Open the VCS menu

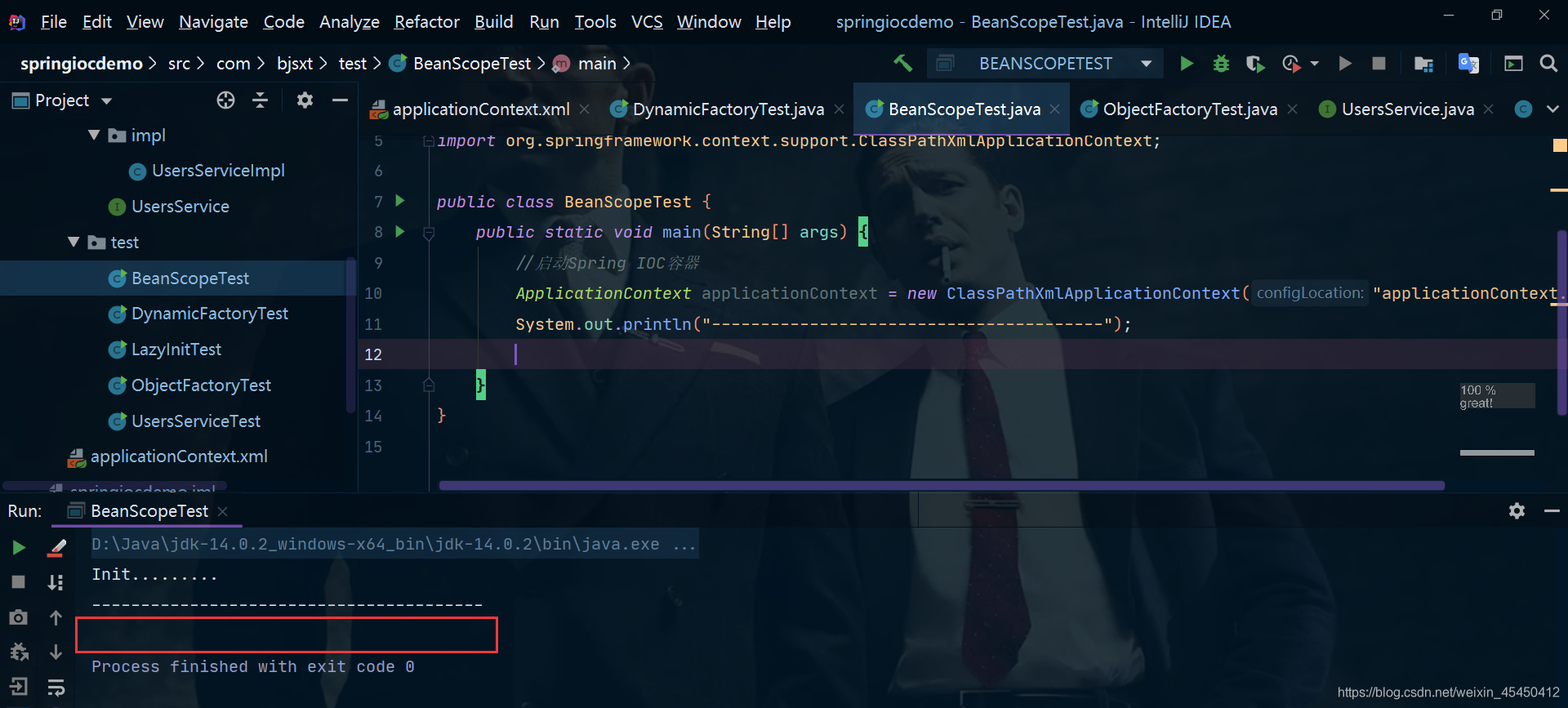647,22
